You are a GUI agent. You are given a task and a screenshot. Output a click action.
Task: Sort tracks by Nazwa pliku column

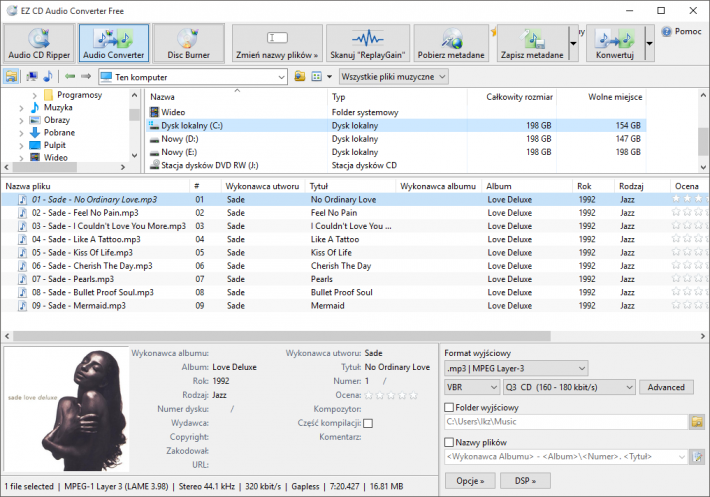[95, 186]
